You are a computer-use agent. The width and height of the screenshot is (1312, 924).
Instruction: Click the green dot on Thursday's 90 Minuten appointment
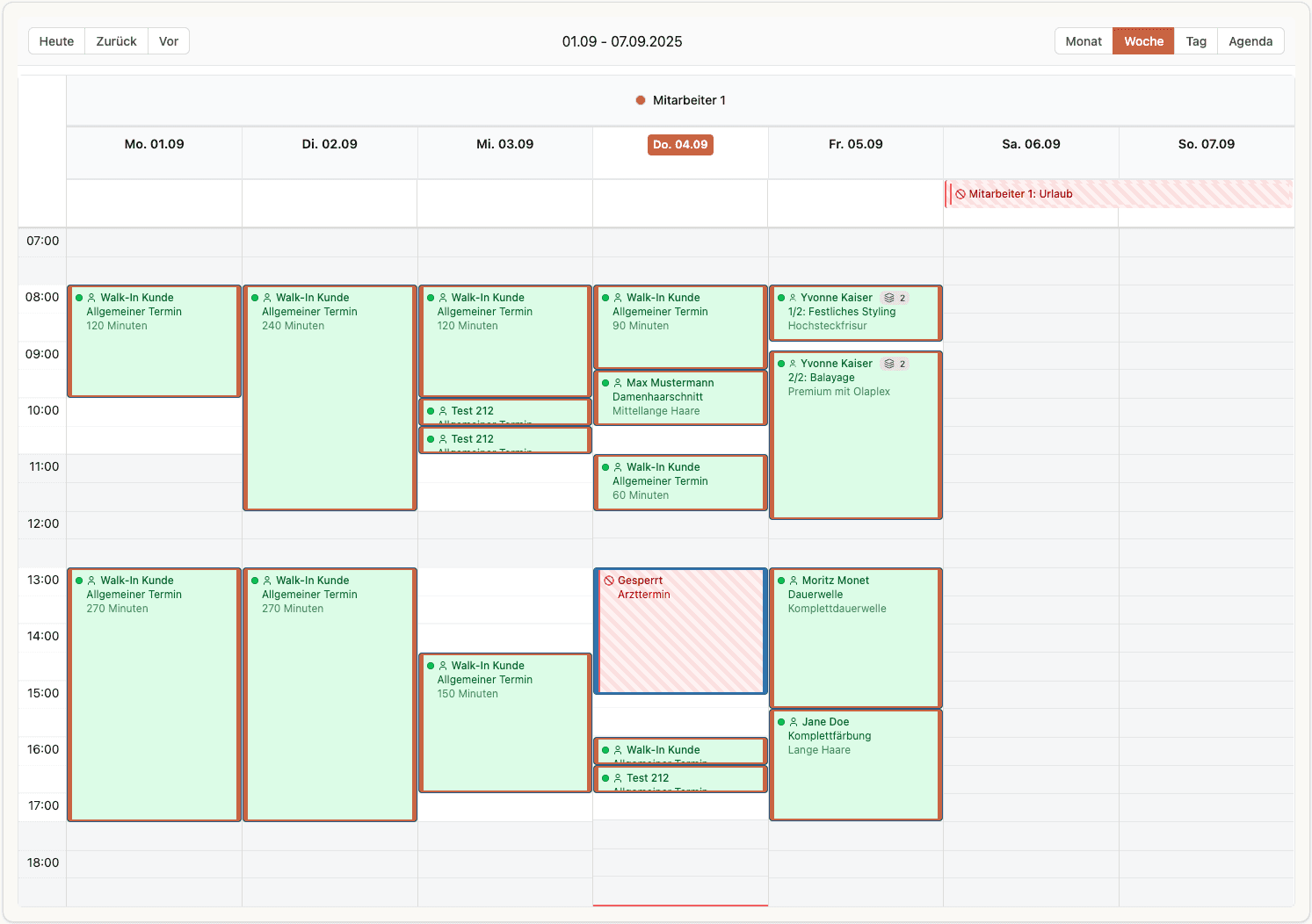[x=605, y=298]
